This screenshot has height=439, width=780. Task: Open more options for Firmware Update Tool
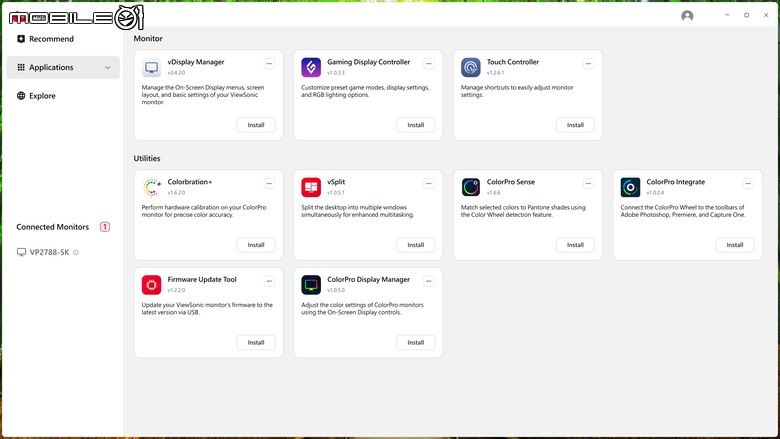269,281
